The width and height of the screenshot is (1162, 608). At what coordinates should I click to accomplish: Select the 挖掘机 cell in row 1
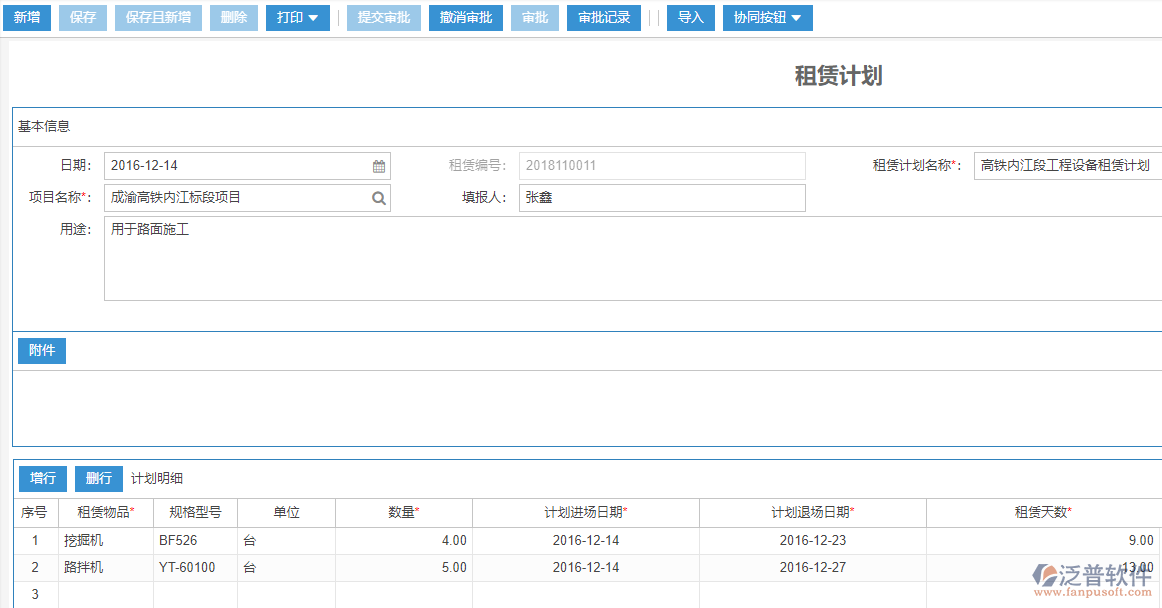click(x=105, y=540)
